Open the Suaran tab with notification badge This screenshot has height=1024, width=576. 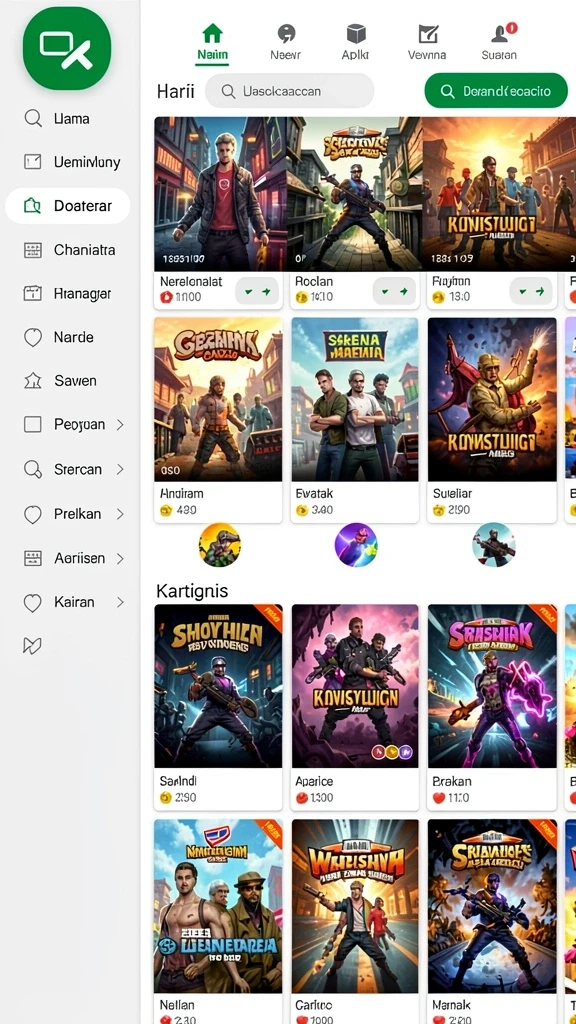tap(500, 43)
